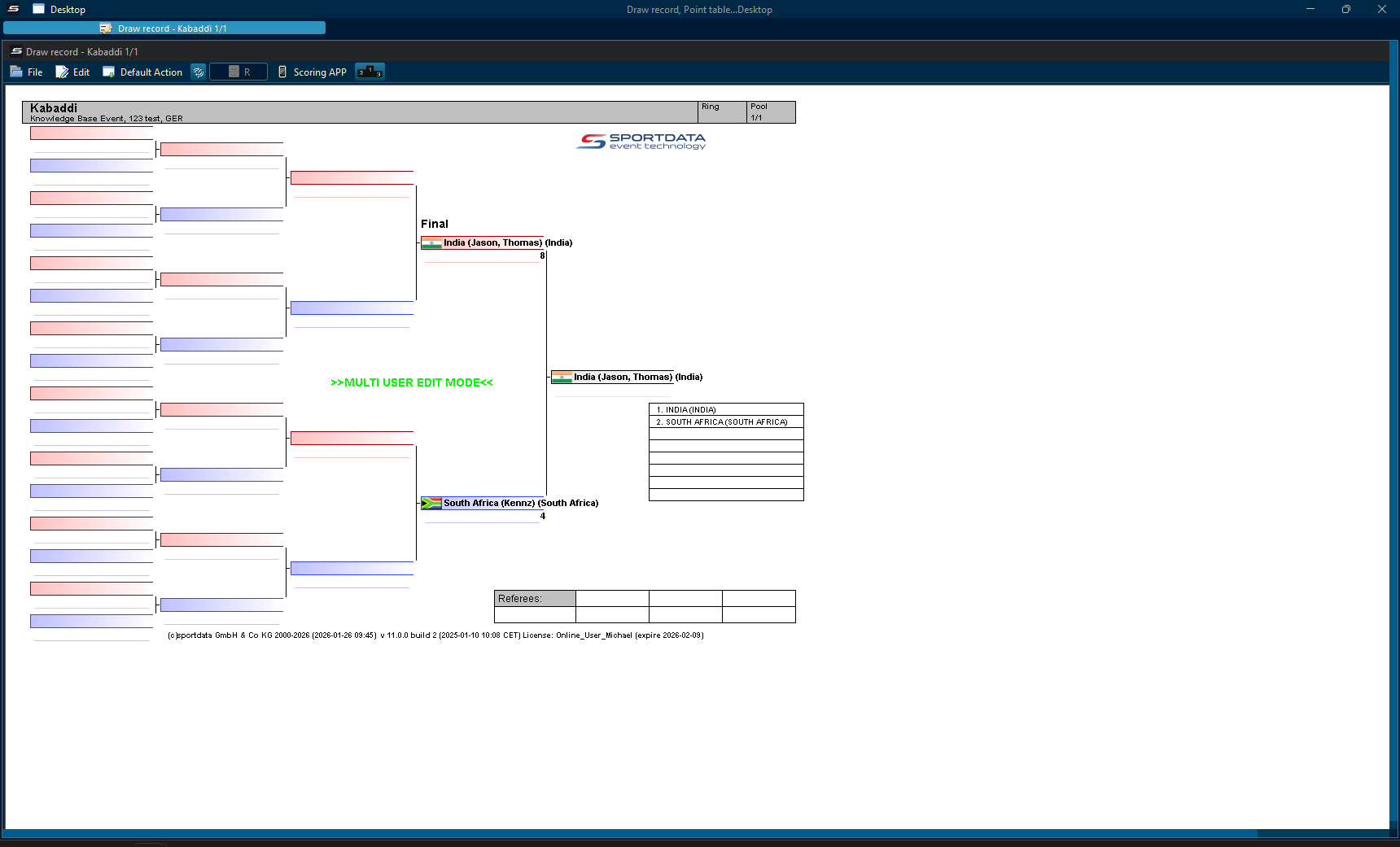The height and width of the screenshot is (847, 1400).
Task: Click the Desktop window icon
Action: coord(38,9)
